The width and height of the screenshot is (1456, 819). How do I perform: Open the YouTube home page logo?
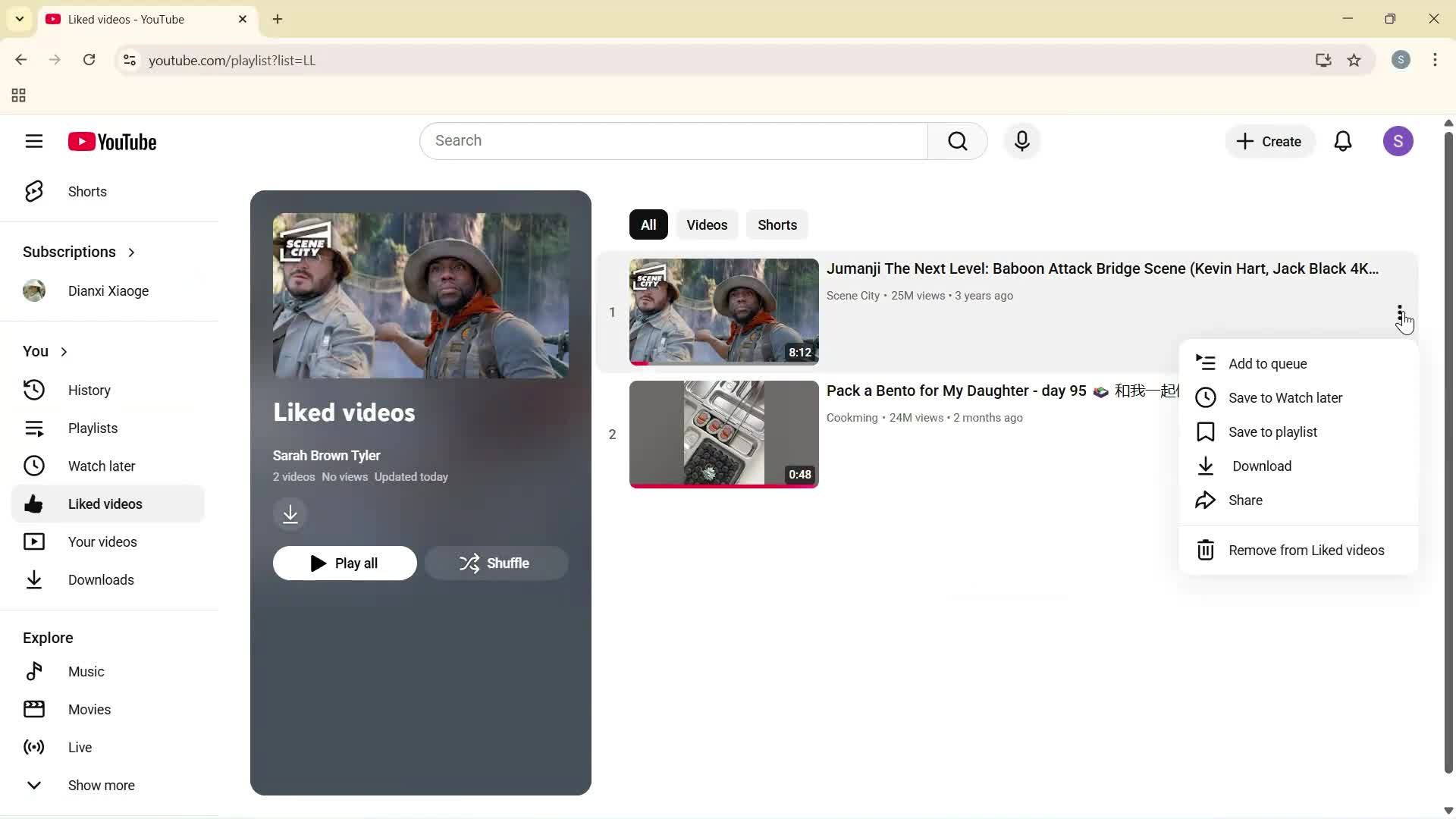(112, 141)
